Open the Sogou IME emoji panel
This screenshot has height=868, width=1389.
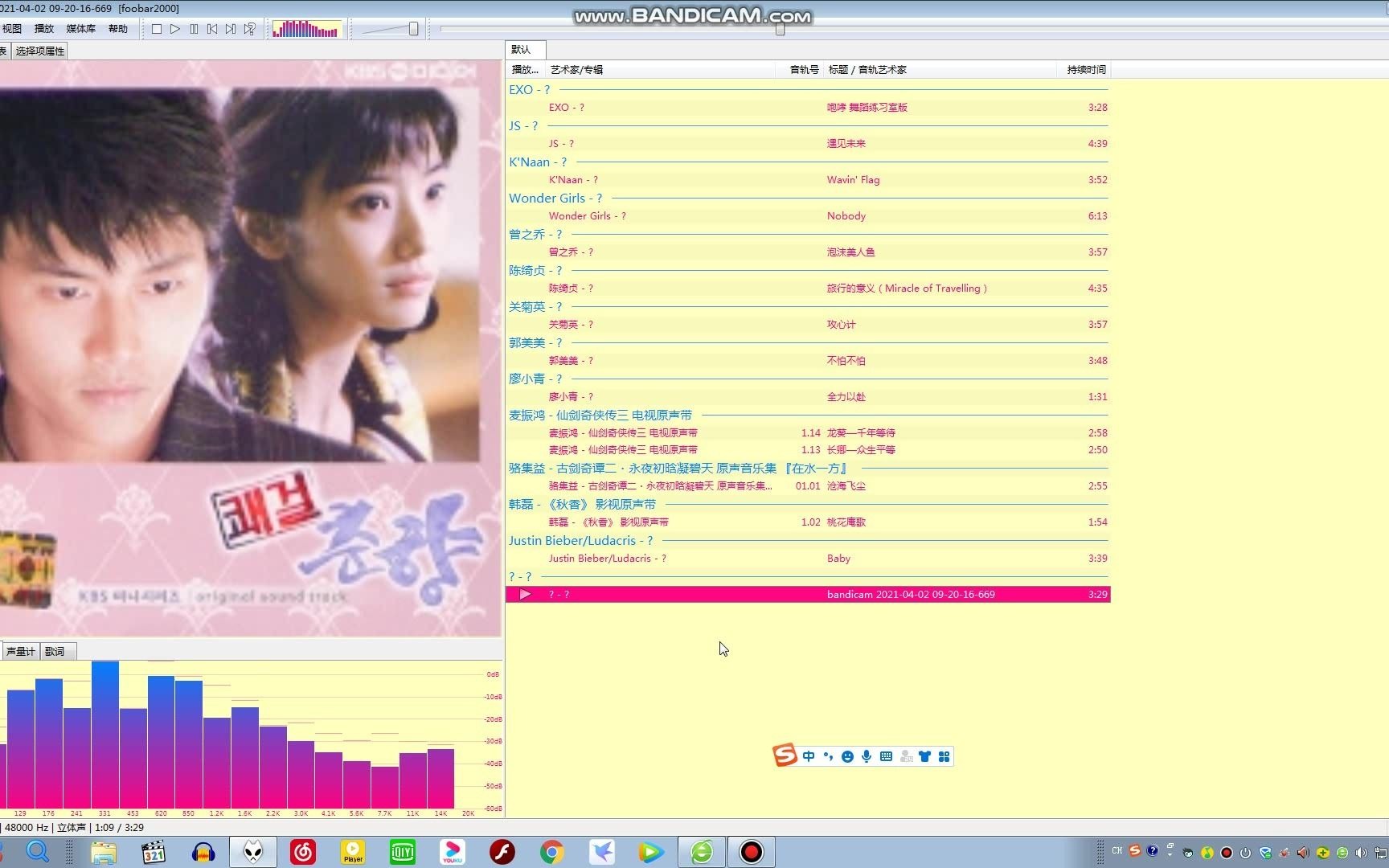[x=847, y=756]
